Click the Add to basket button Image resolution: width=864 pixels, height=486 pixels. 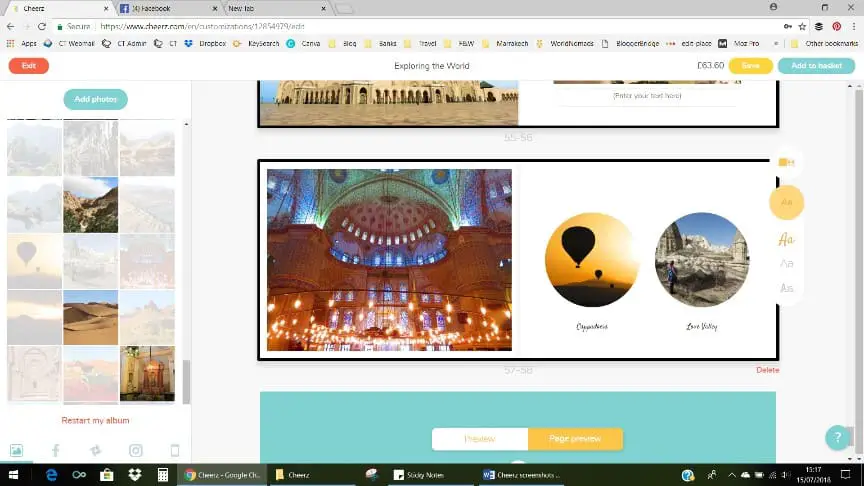[x=816, y=66]
